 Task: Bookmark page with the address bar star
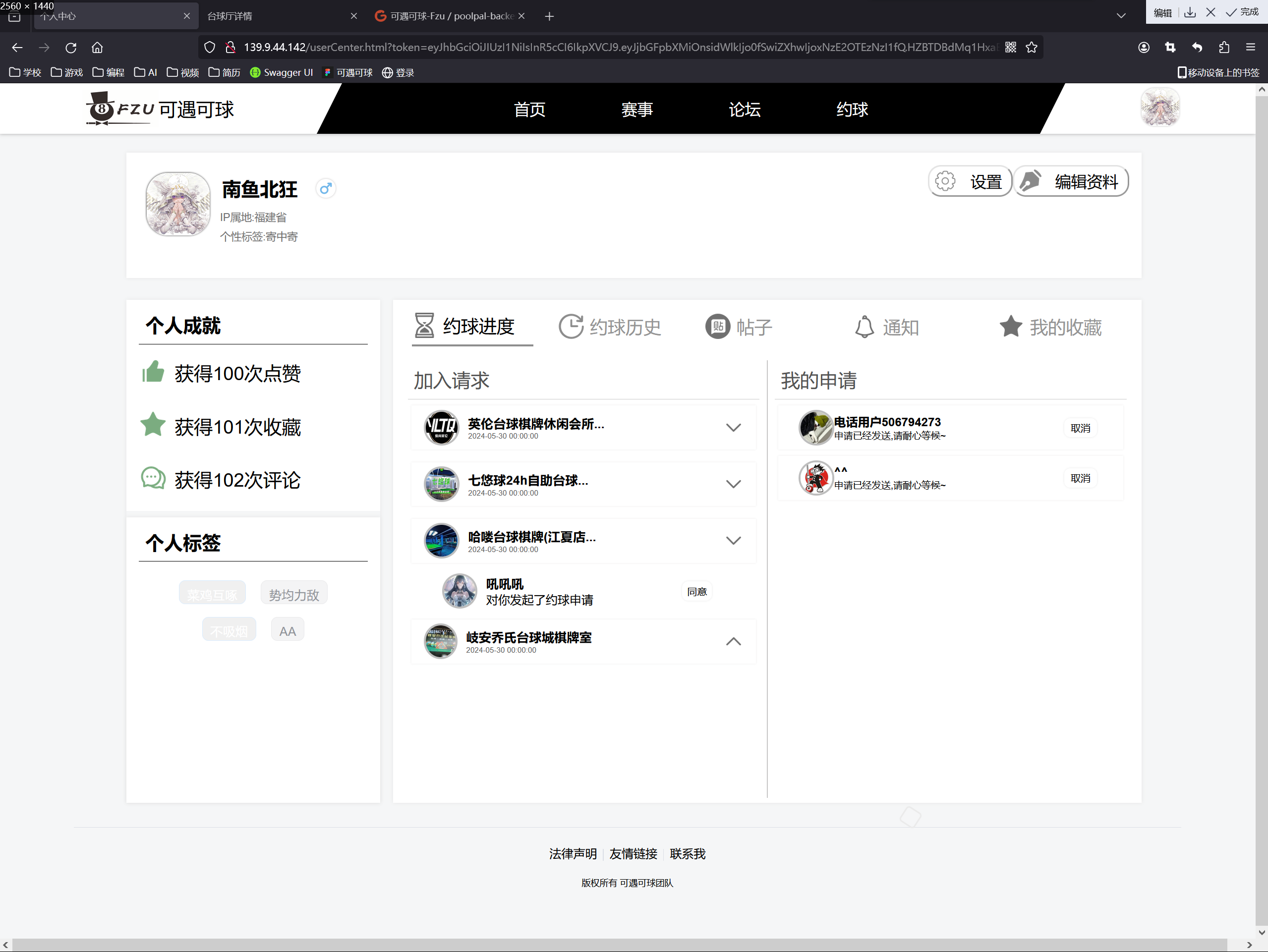(1032, 48)
